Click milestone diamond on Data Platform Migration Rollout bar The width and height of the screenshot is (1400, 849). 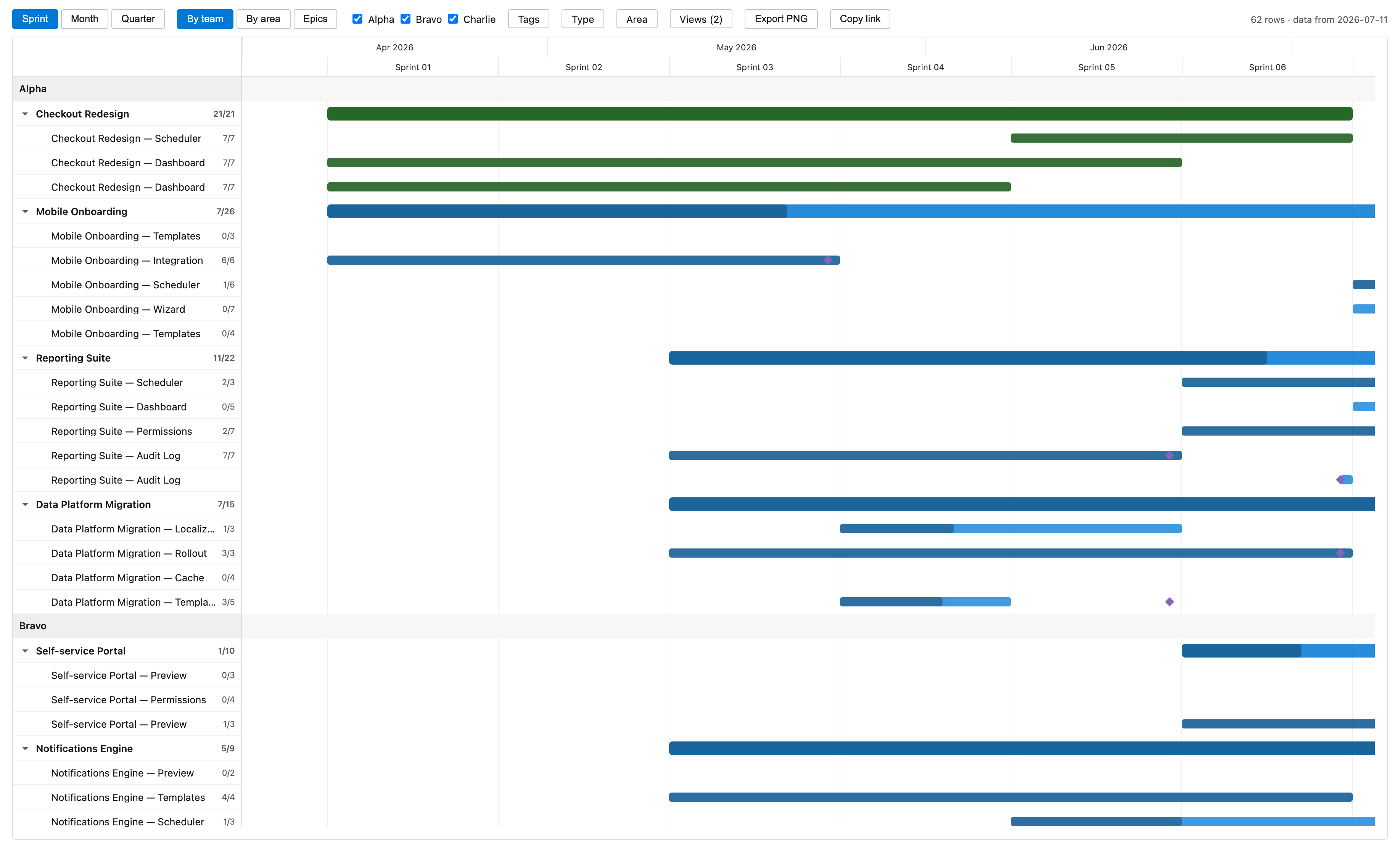pos(1340,553)
